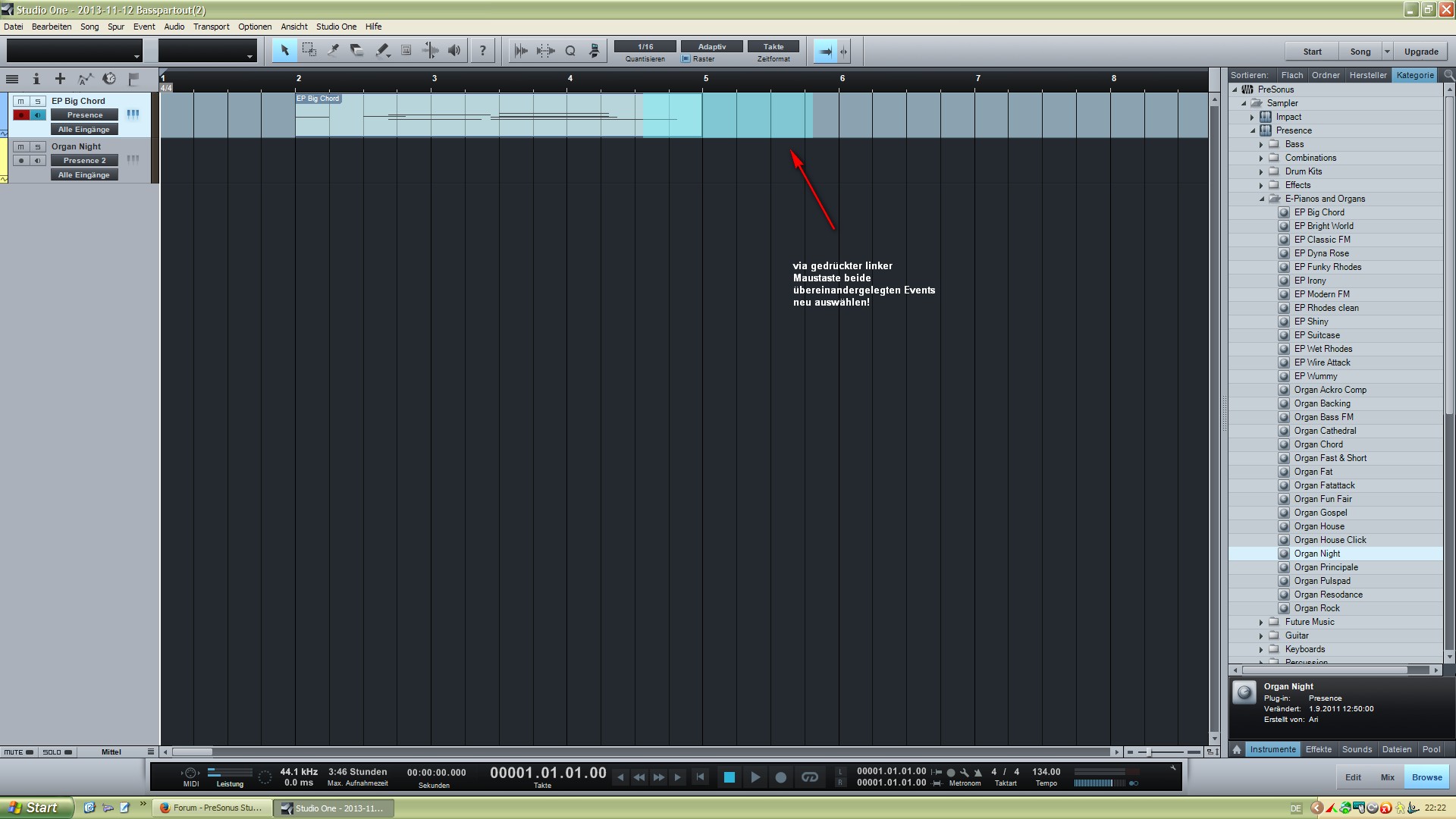Toggle monitor on EP Big Chord track
Viewport: 1456px width, 819px height.
[x=37, y=115]
